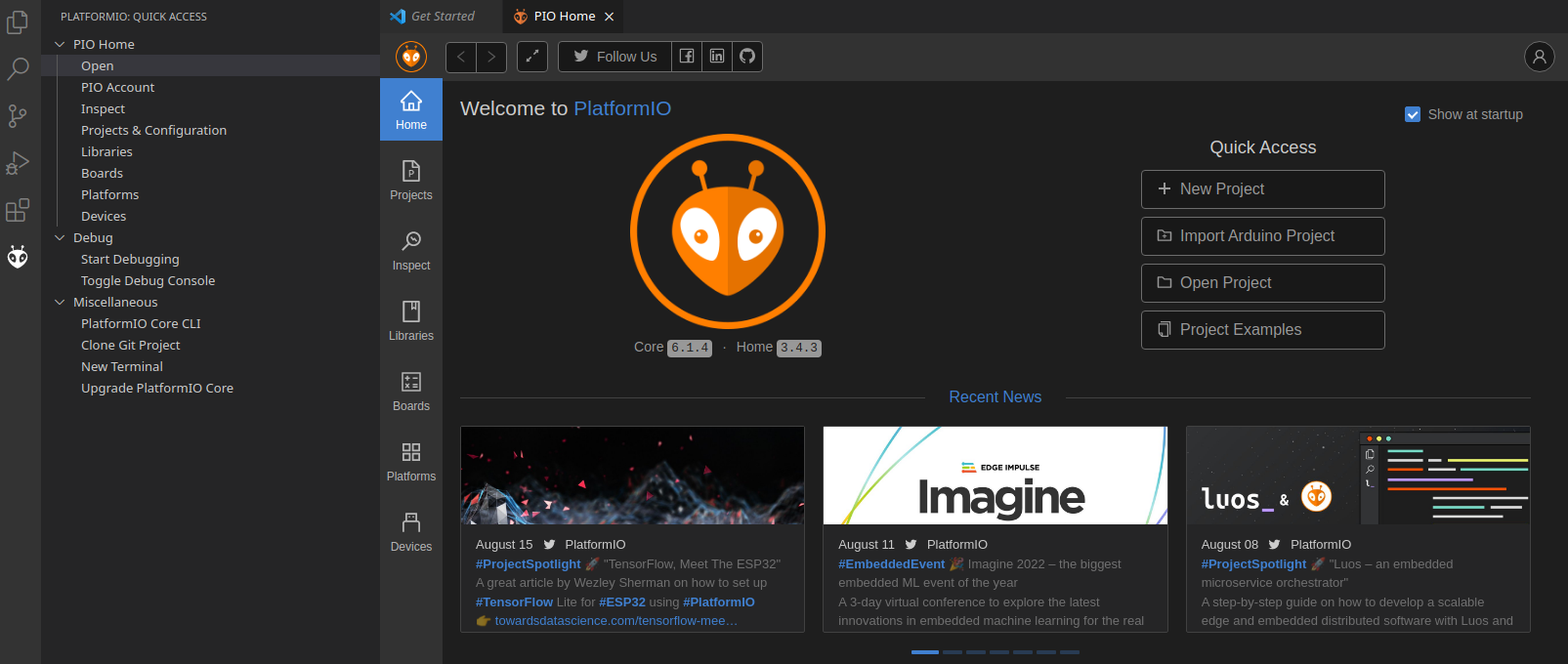1568x664 pixels.
Task: Open the GitHub icon link
Action: pyautogui.click(x=747, y=57)
